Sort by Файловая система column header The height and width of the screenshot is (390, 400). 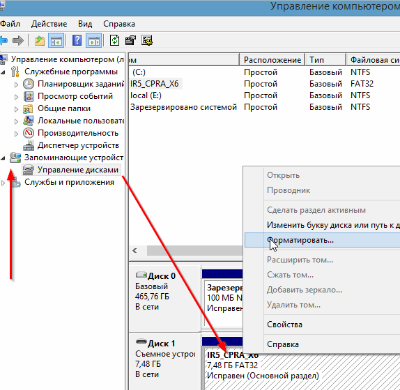[x=373, y=60]
